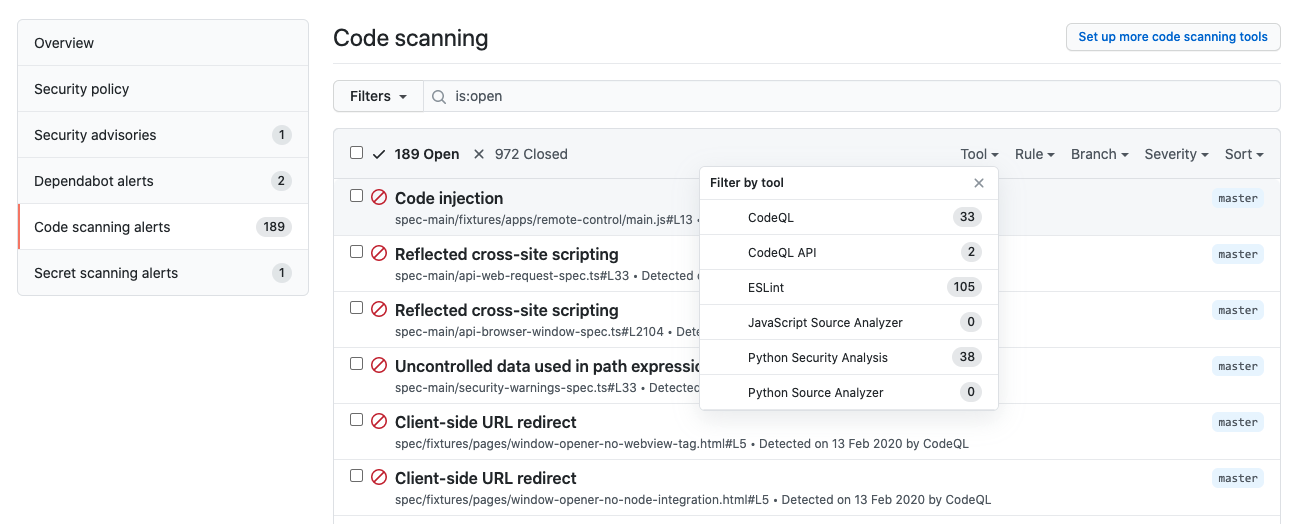Click the 2 badge on Dependabot alerts

coord(282,181)
